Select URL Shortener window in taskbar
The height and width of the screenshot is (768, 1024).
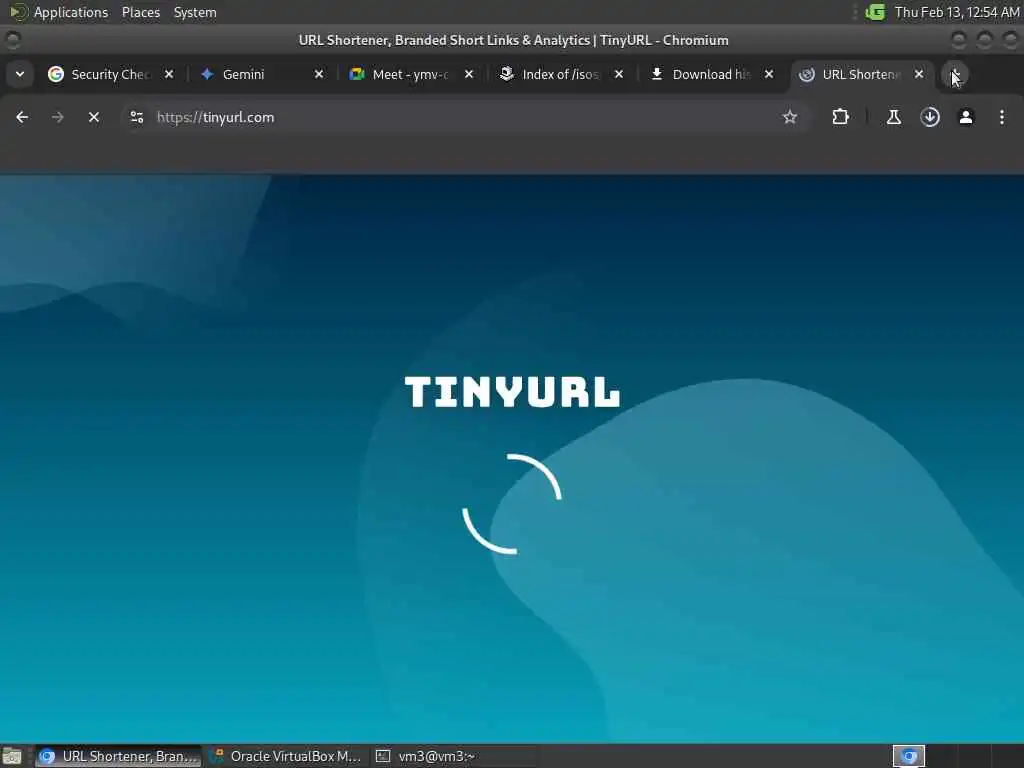tap(118, 756)
